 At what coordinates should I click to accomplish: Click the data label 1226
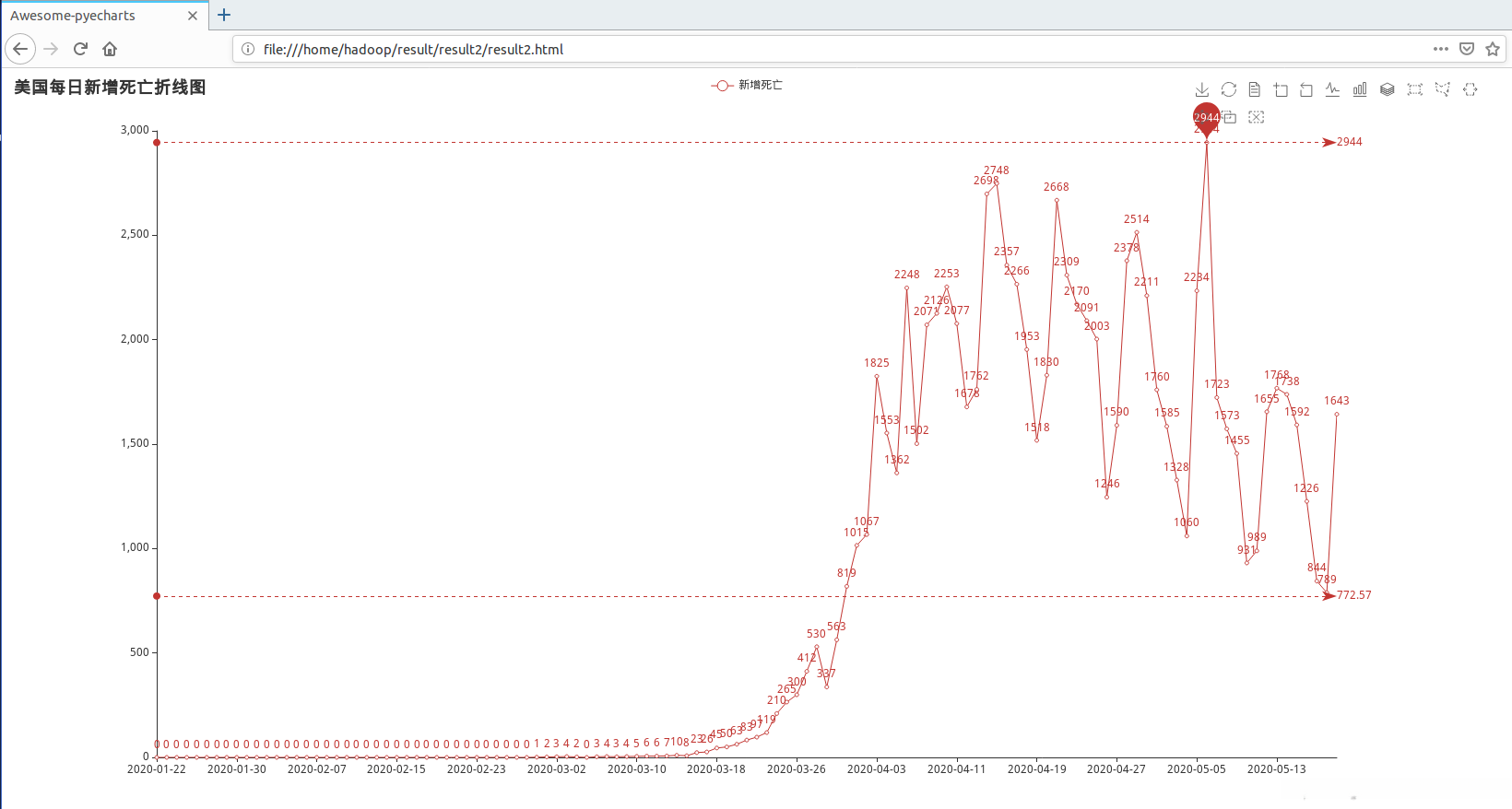1306,488
